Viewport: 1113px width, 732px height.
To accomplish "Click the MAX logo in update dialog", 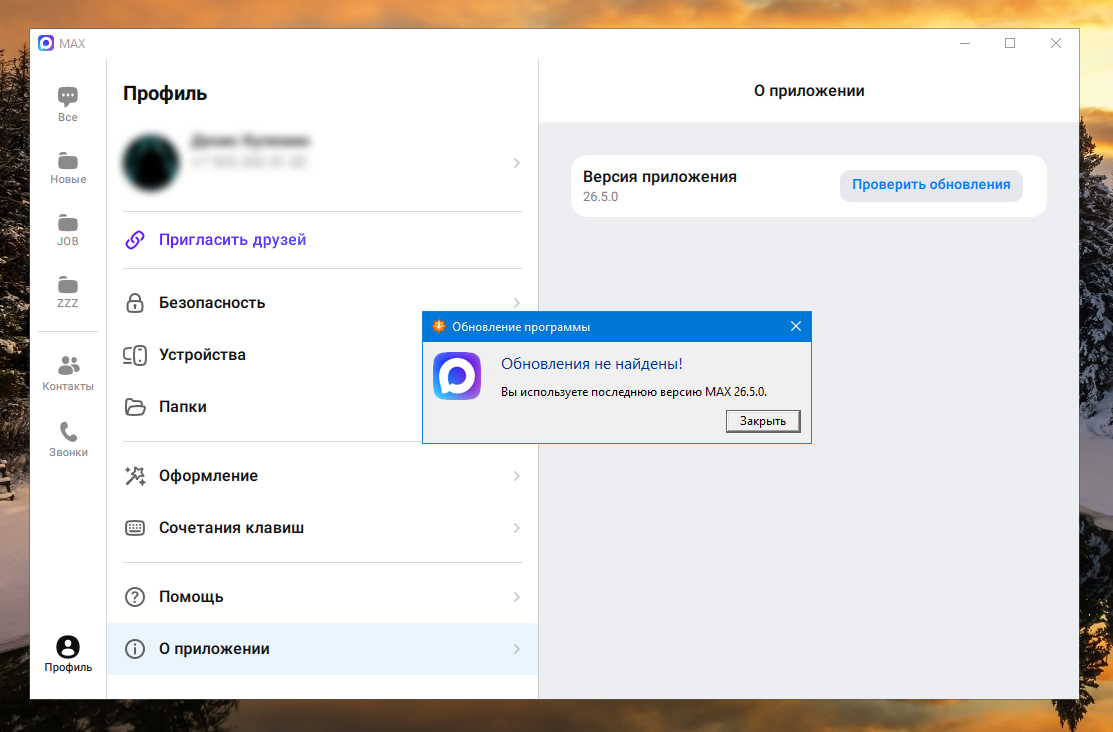I will pyautogui.click(x=457, y=376).
